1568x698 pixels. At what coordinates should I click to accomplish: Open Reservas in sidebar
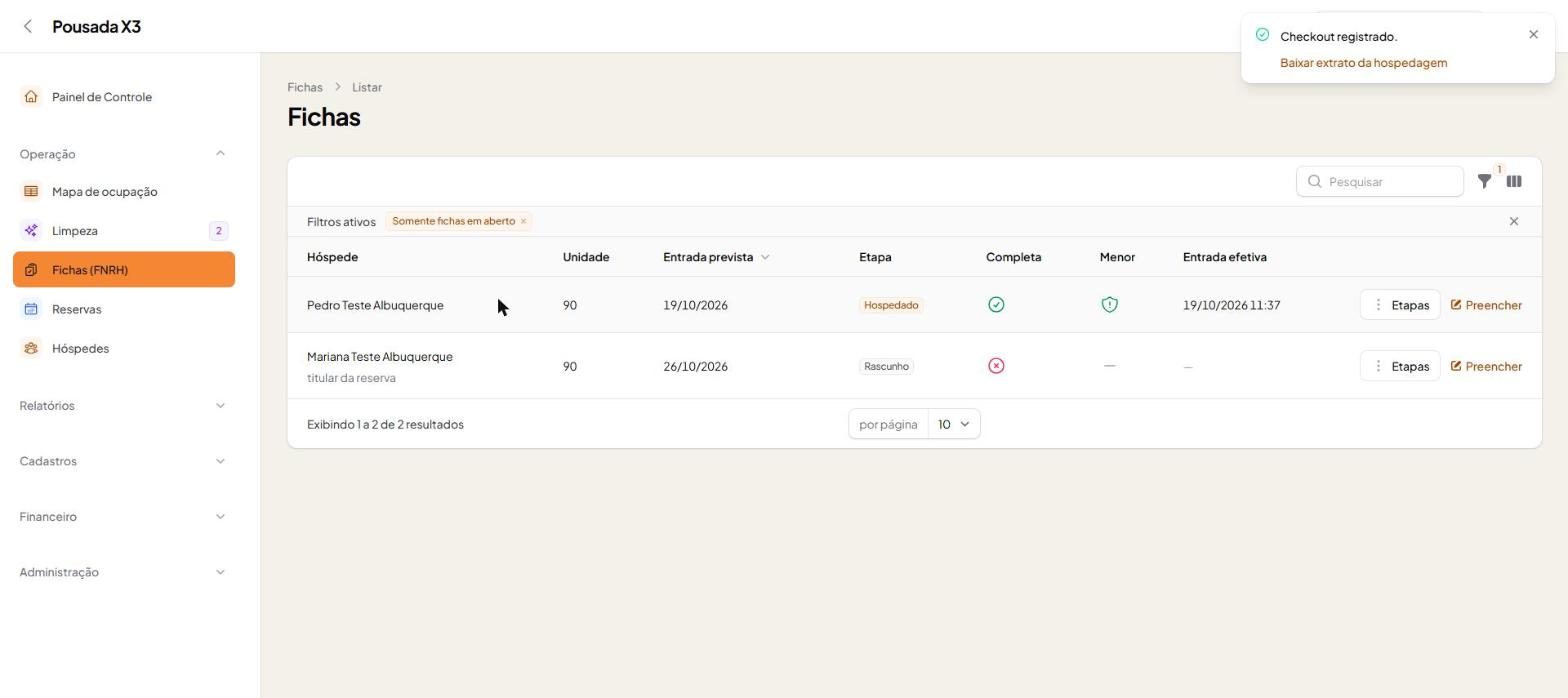(x=124, y=309)
